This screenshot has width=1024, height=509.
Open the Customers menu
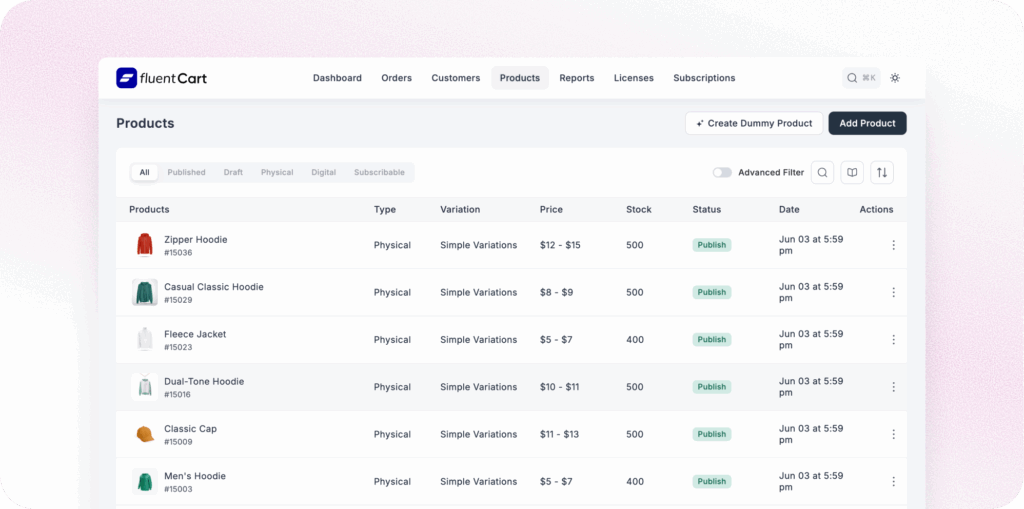[x=455, y=78]
